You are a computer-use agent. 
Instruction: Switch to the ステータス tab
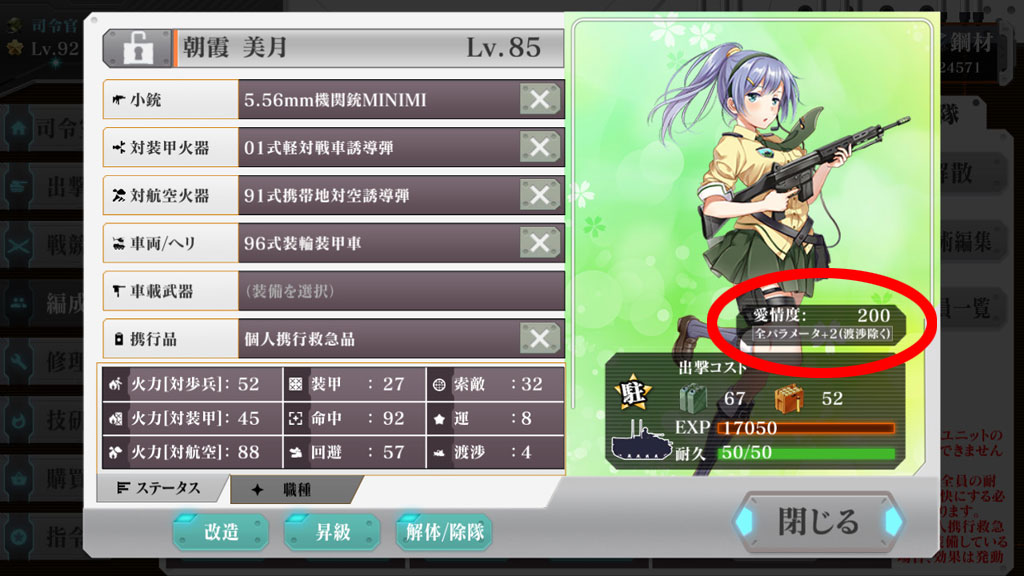(160, 488)
